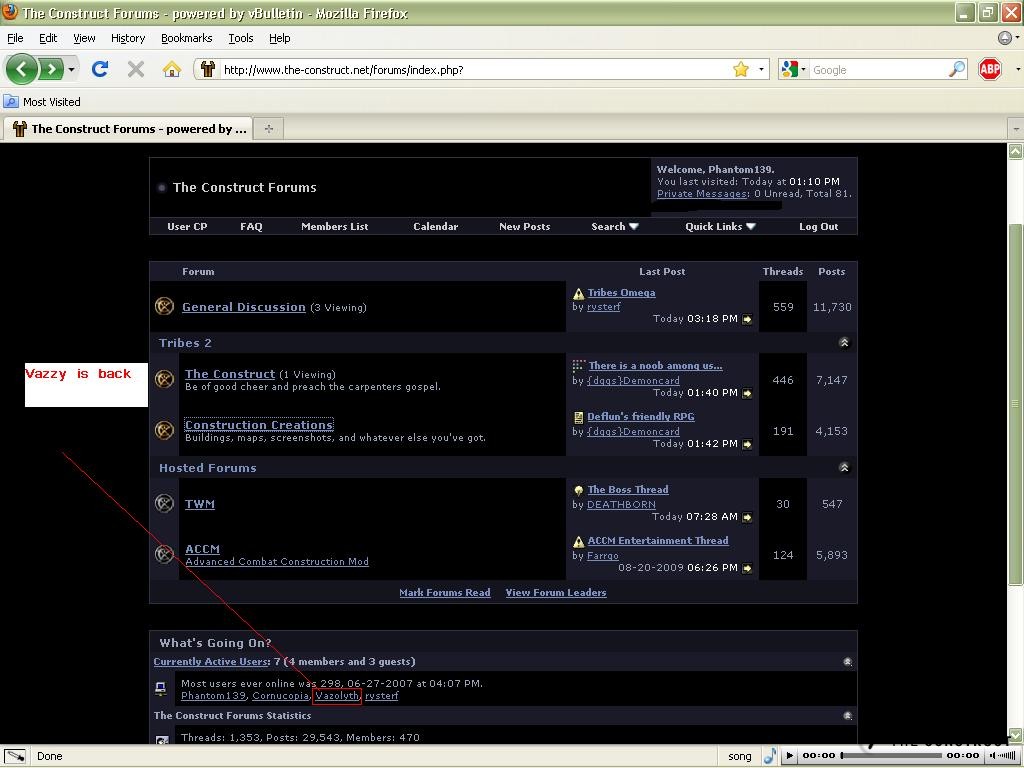The height and width of the screenshot is (768, 1024).
Task: Collapse The Construct Forums Statistics section
Action: [847, 716]
